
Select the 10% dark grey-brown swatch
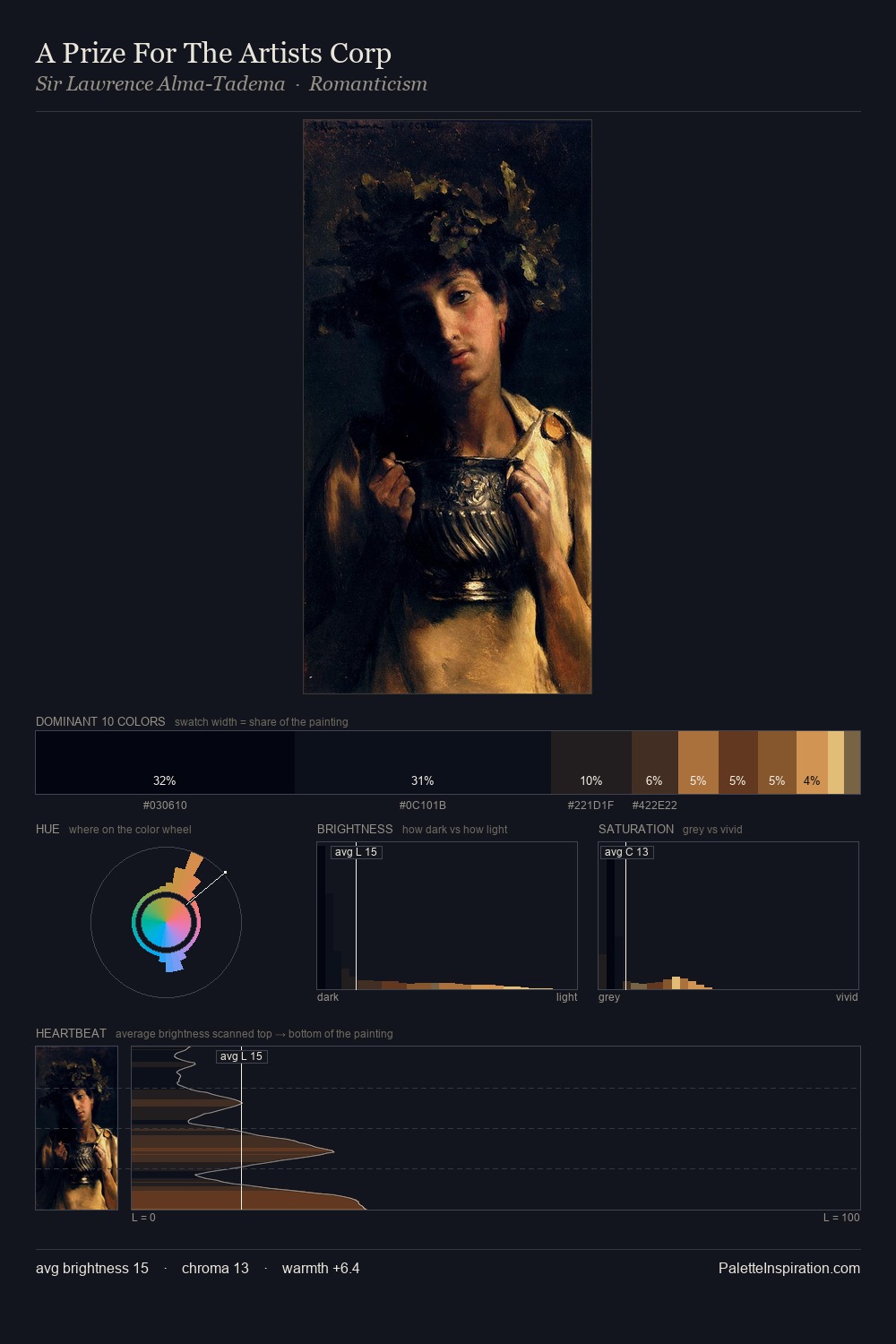pyautogui.click(x=591, y=762)
